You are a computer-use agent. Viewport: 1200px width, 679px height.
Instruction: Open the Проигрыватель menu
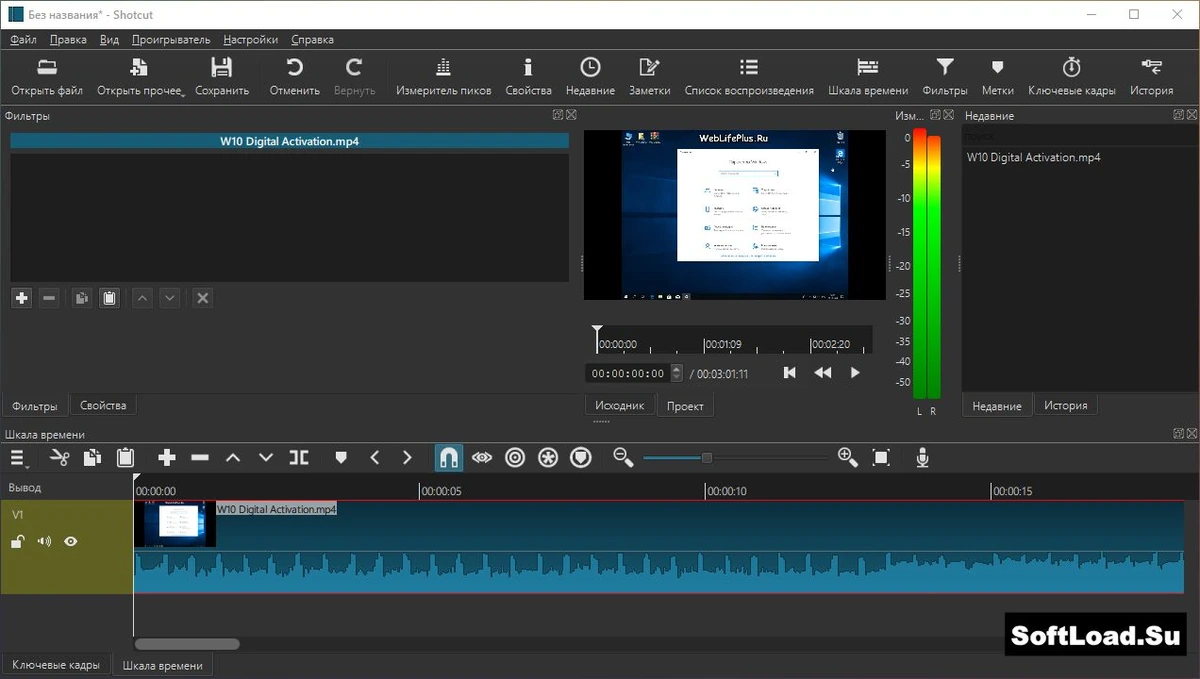click(171, 40)
